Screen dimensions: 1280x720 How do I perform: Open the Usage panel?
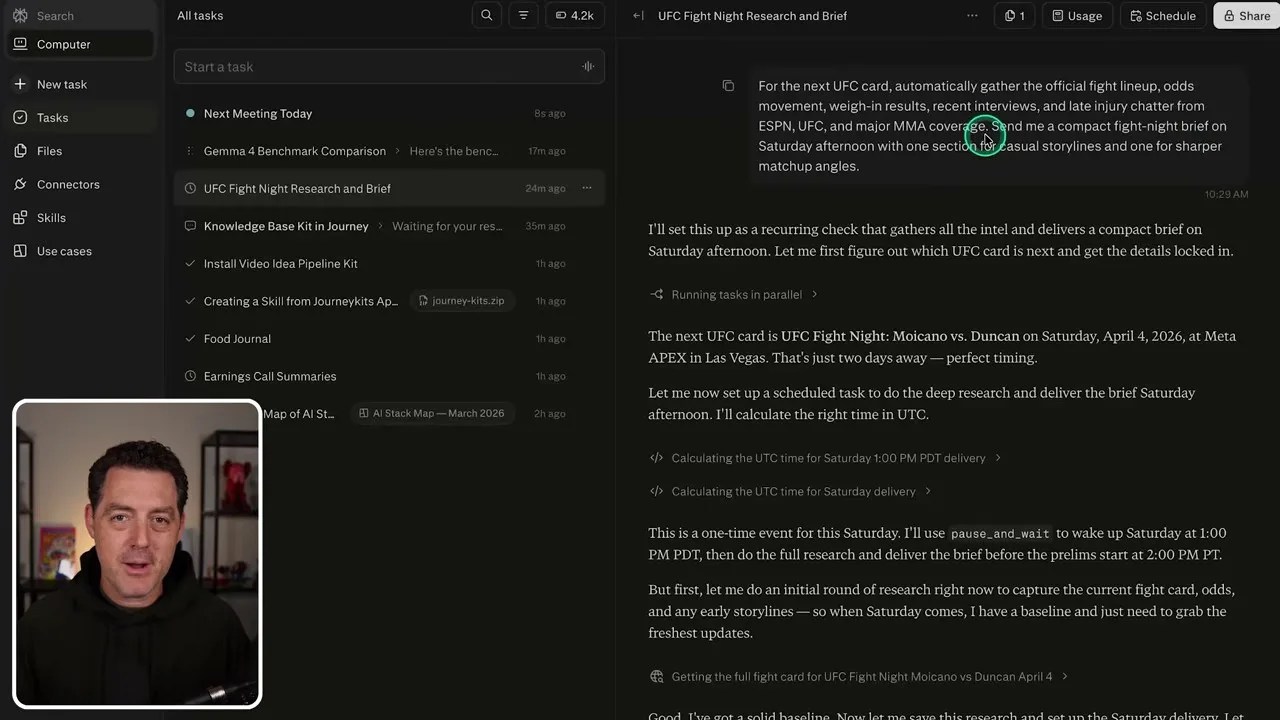click(1078, 16)
